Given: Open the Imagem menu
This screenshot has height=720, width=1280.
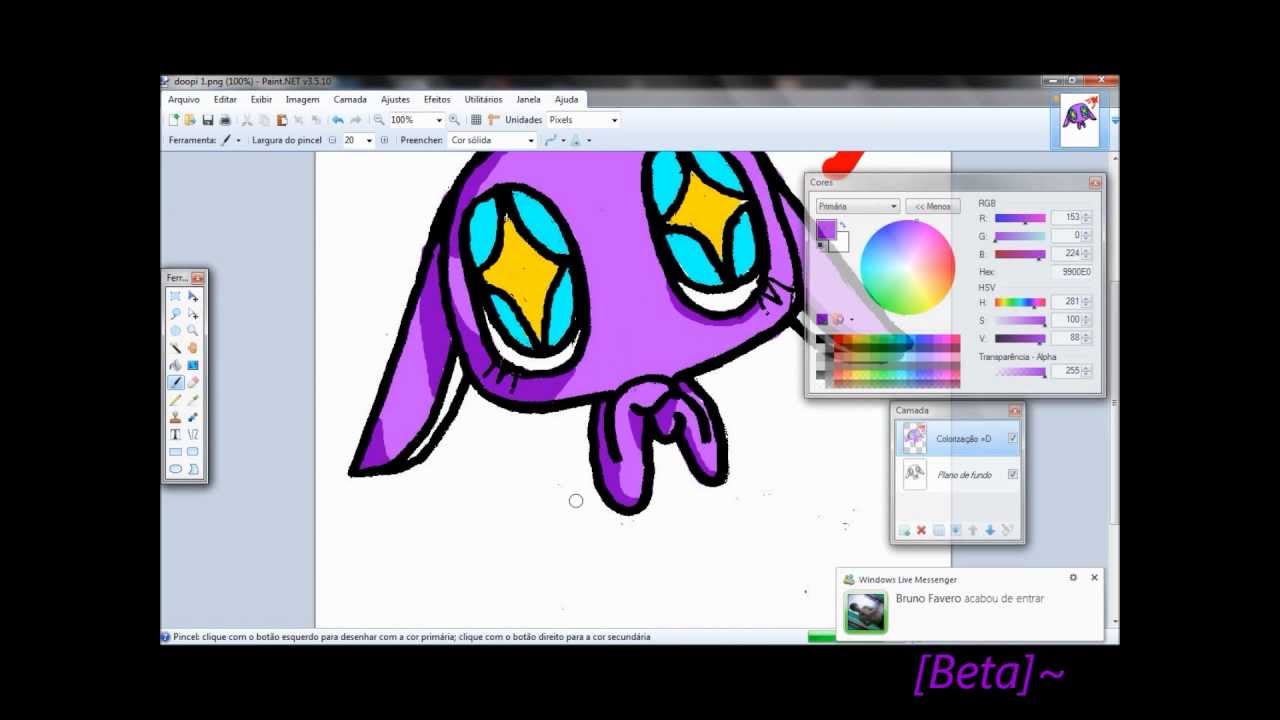Looking at the screenshot, I should coord(302,100).
